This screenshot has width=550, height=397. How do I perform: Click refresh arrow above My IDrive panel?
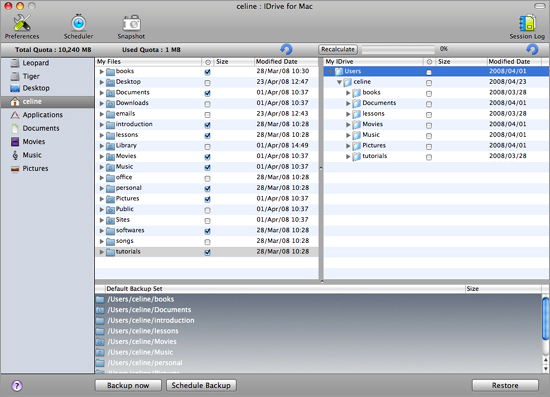[x=532, y=49]
